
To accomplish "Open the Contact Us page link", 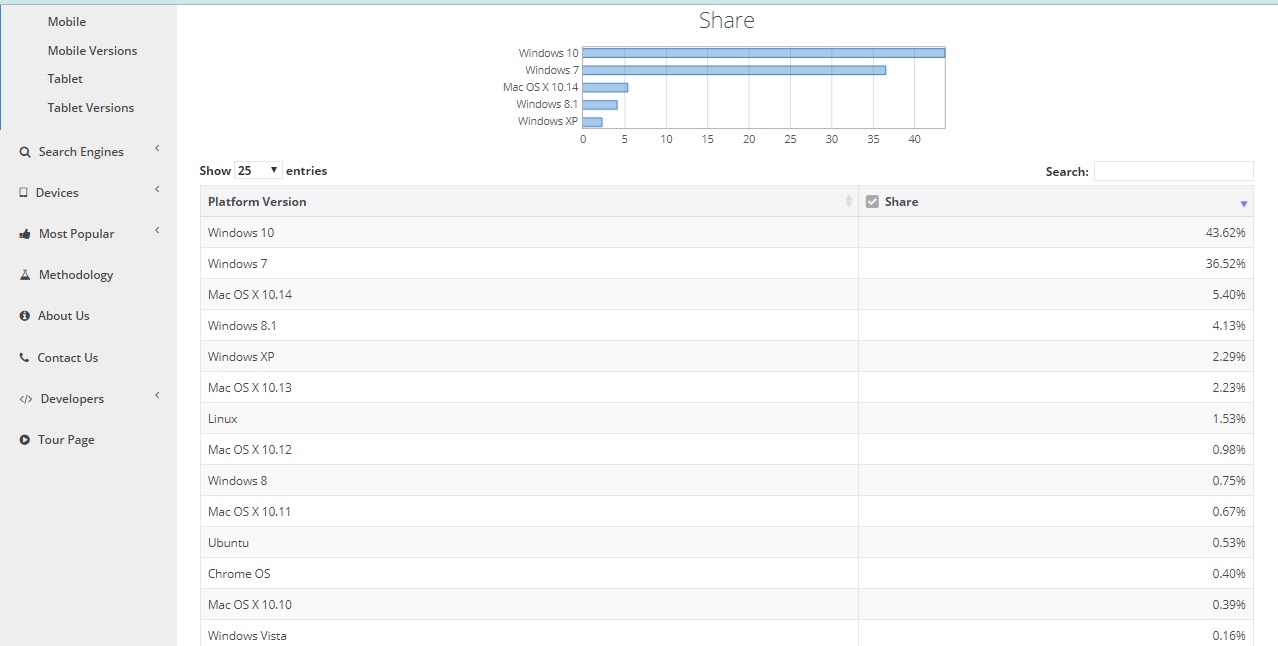I will [x=68, y=358].
